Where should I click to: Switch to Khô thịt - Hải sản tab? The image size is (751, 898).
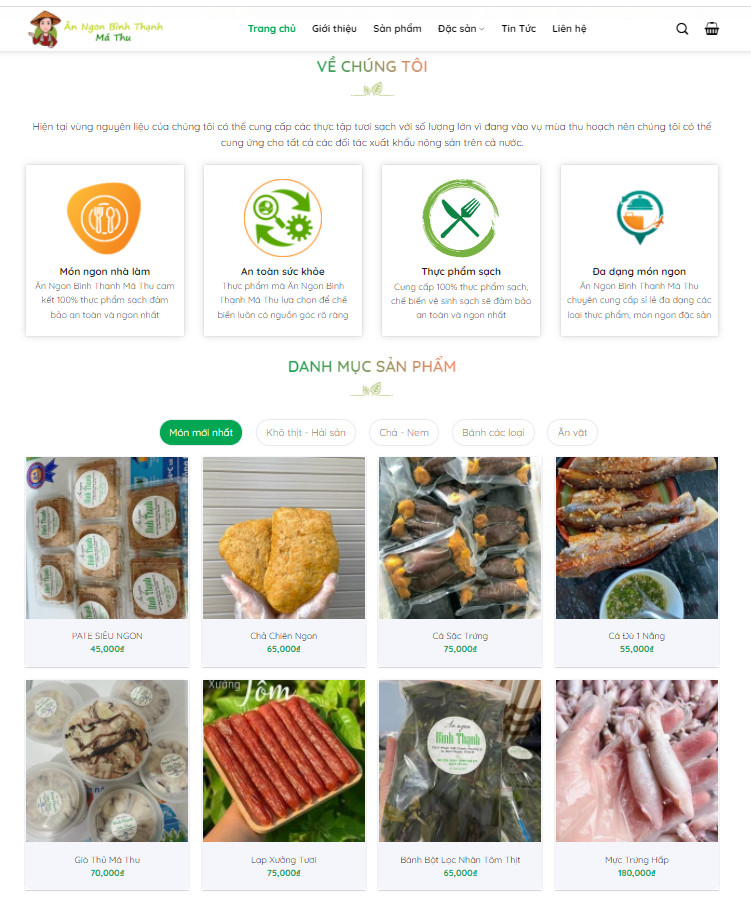[306, 432]
